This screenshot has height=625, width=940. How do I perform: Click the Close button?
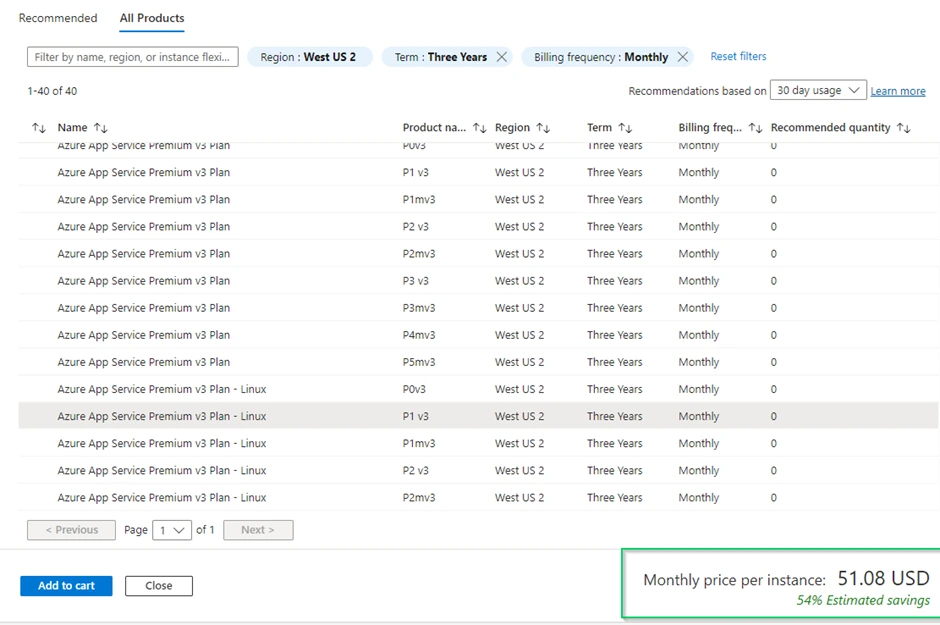[x=158, y=586]
